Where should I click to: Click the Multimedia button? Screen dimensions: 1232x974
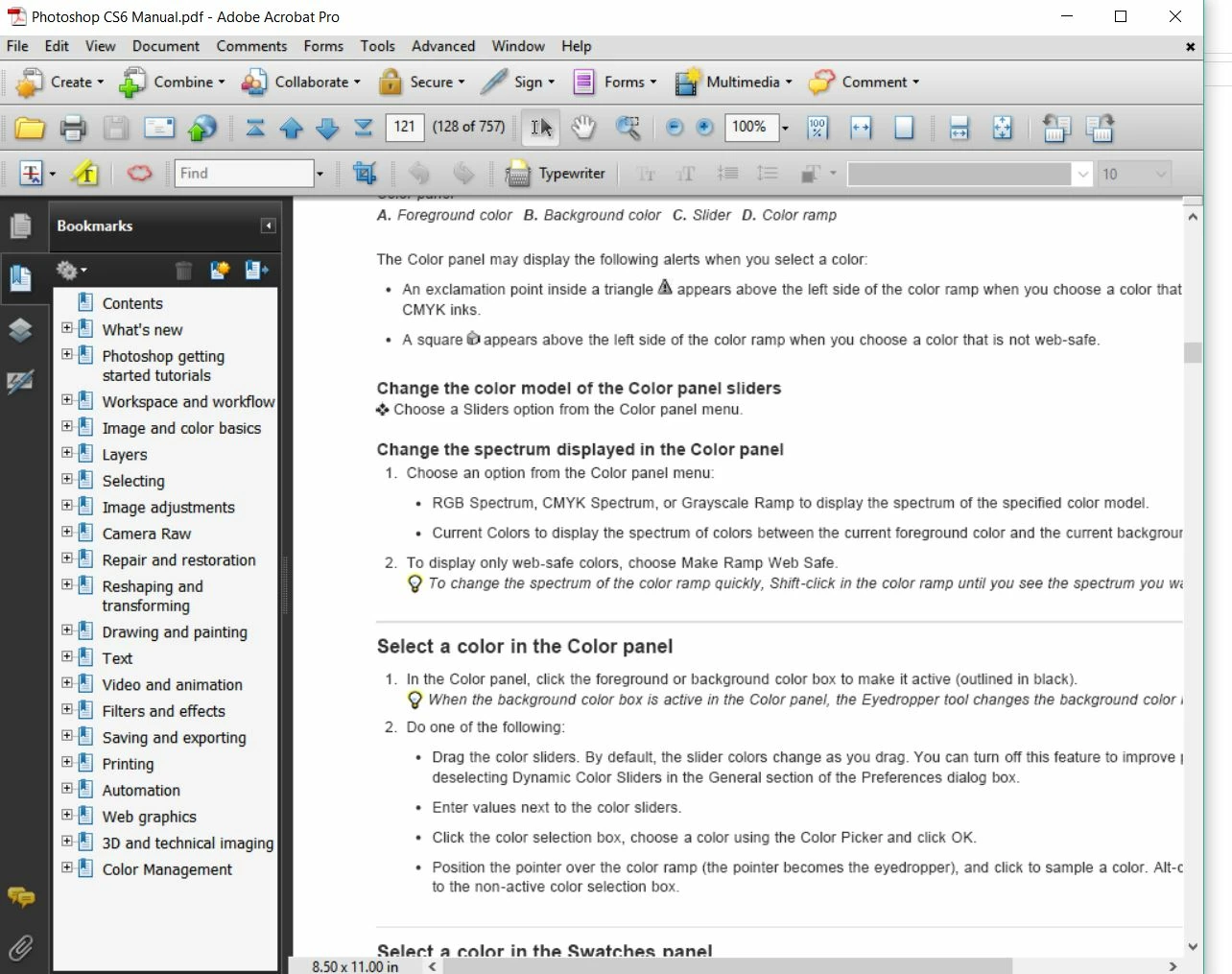[734, 83]
